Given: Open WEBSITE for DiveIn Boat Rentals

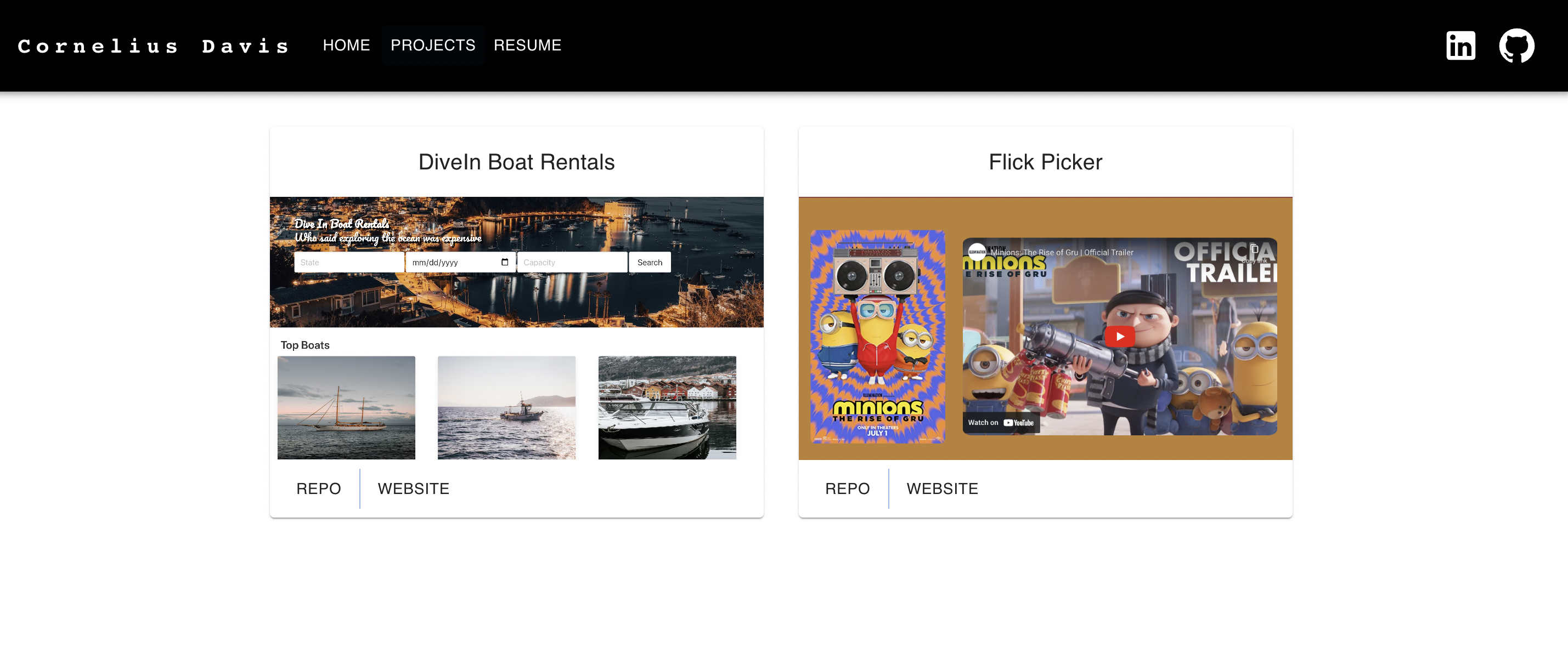Looking at the screenshot, I should tap(413, 489).
